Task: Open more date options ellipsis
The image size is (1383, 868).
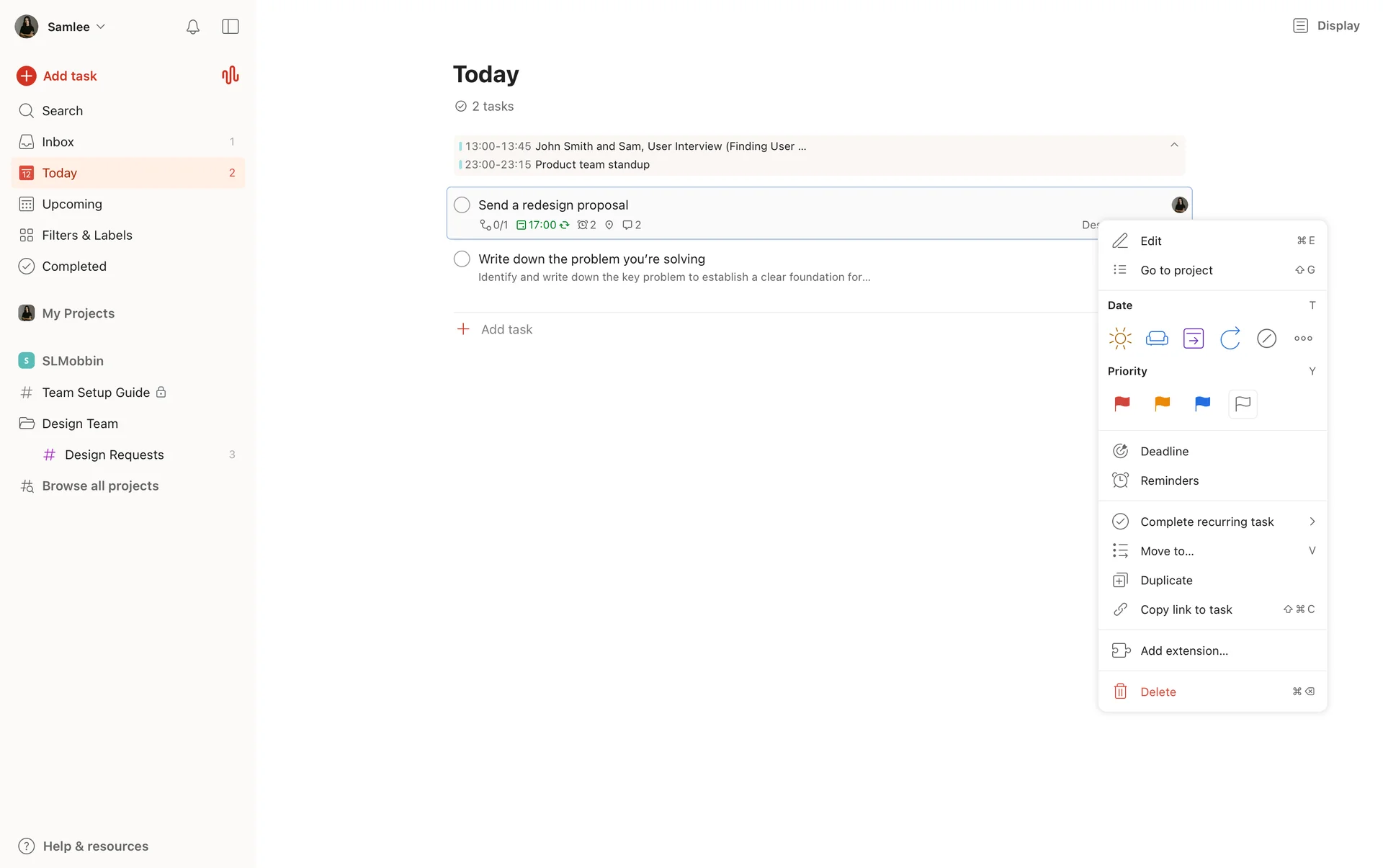Action: [1303, 339]
